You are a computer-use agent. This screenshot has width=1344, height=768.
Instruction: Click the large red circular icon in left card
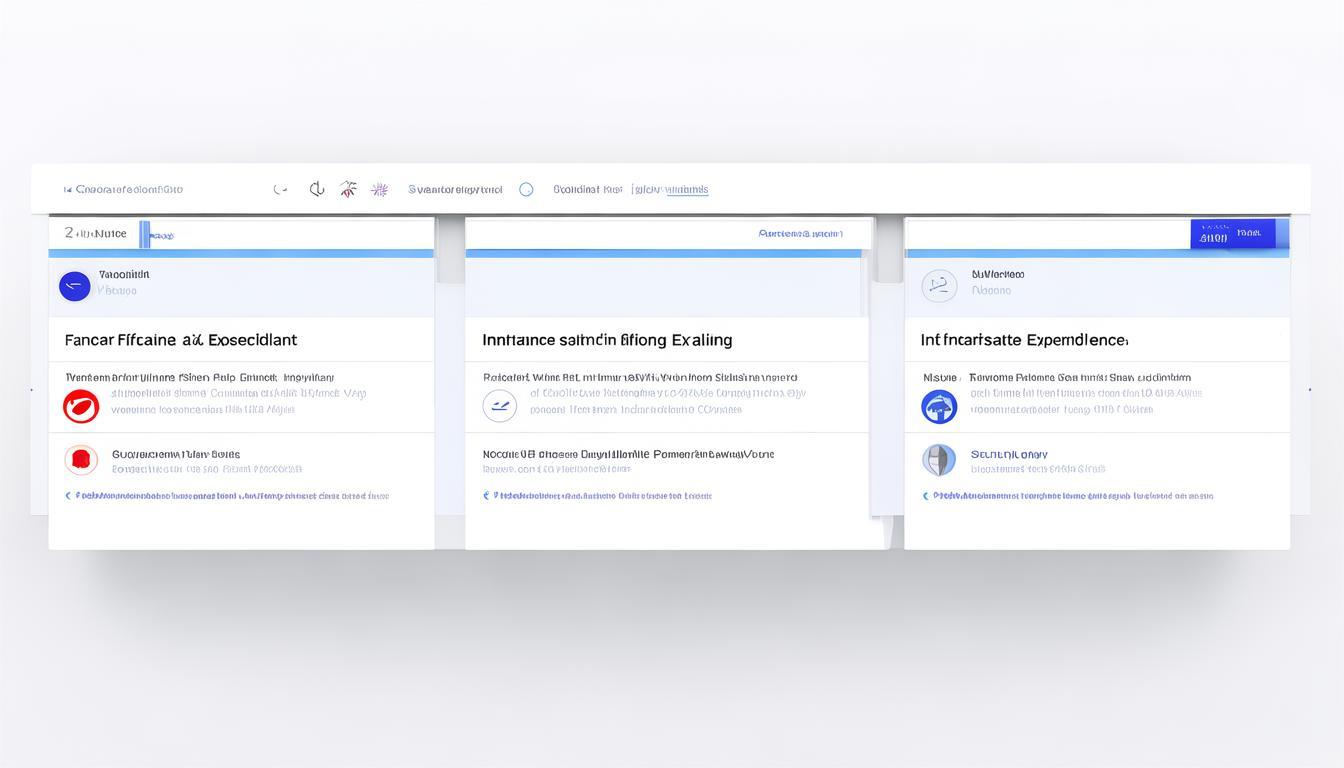coord(81,406)
